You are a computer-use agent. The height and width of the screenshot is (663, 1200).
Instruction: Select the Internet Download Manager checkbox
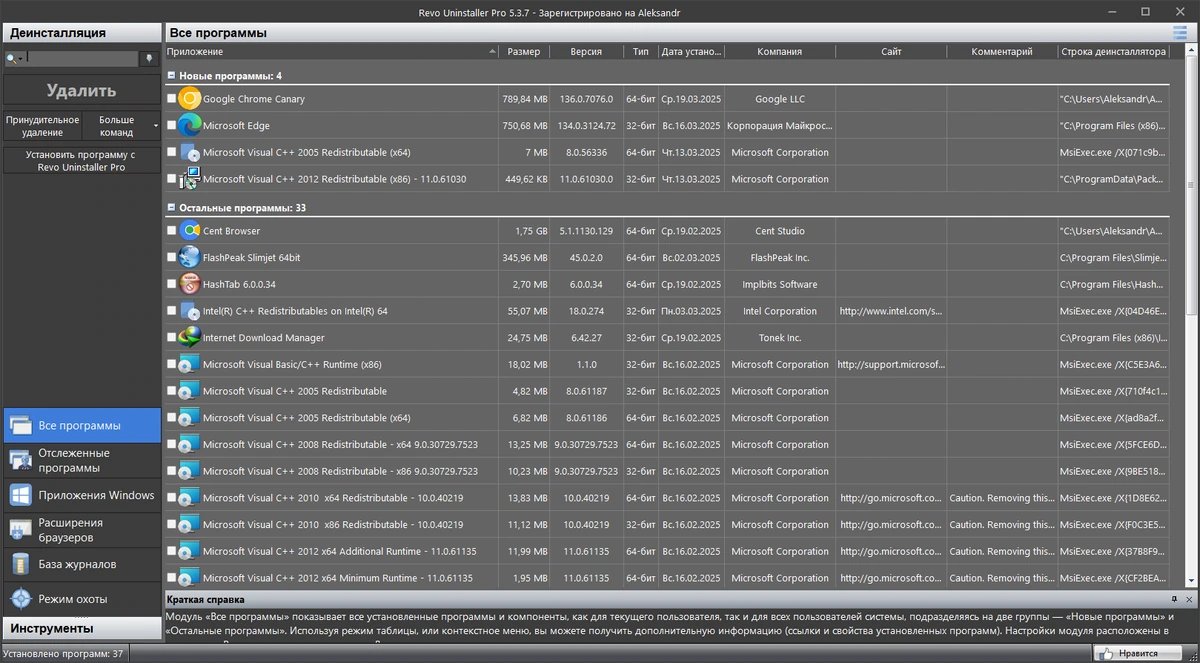[x=172, y=338]
